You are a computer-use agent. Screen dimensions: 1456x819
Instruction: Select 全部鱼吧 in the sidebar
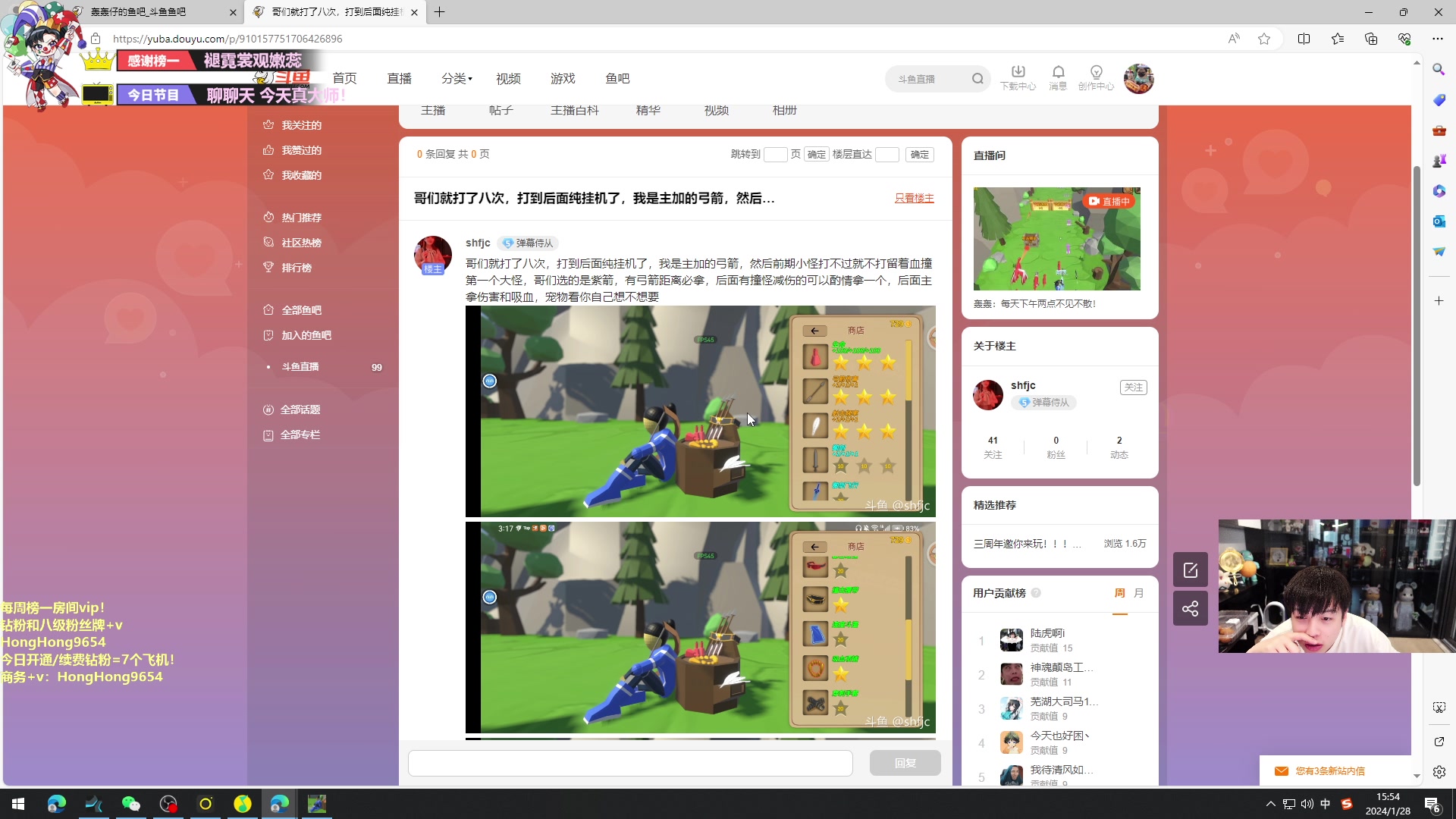point(300,309)
